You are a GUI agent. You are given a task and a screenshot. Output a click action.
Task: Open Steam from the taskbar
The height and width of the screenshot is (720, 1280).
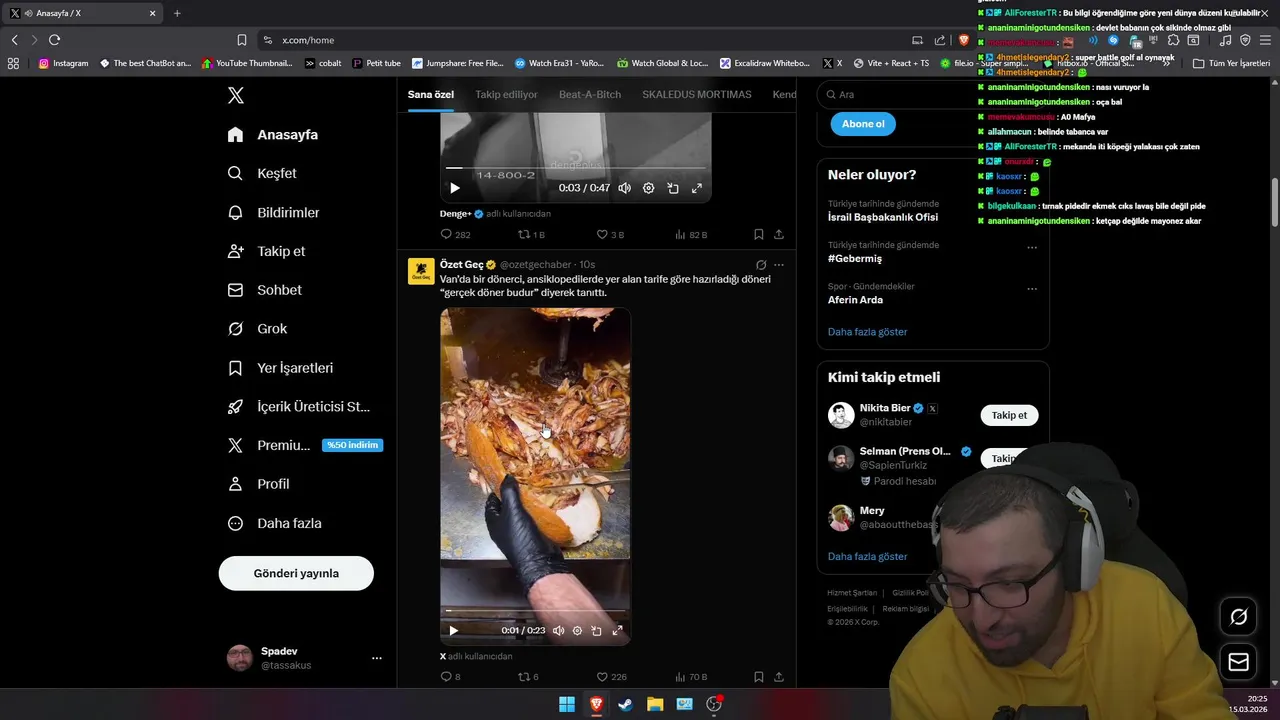(x=625, y=704)
